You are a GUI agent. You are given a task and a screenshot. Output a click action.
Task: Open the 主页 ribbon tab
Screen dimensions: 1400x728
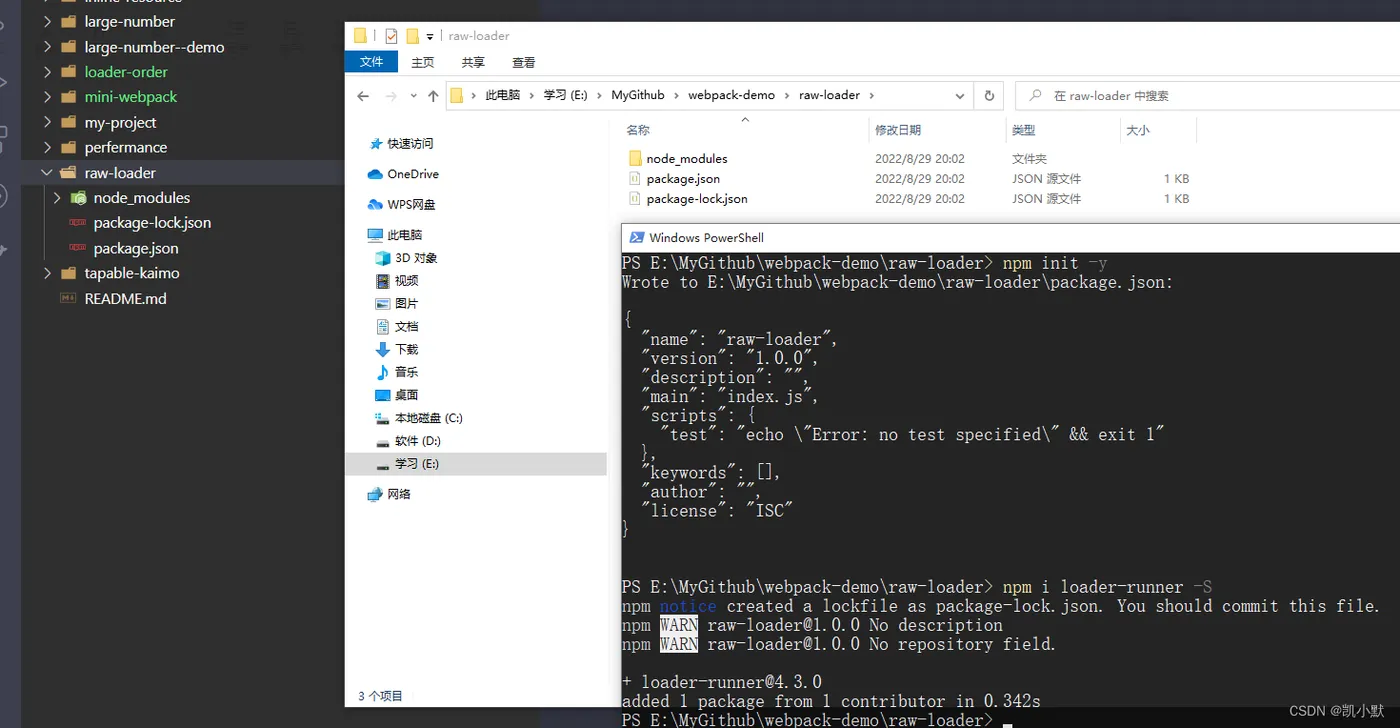pos(423,62)
